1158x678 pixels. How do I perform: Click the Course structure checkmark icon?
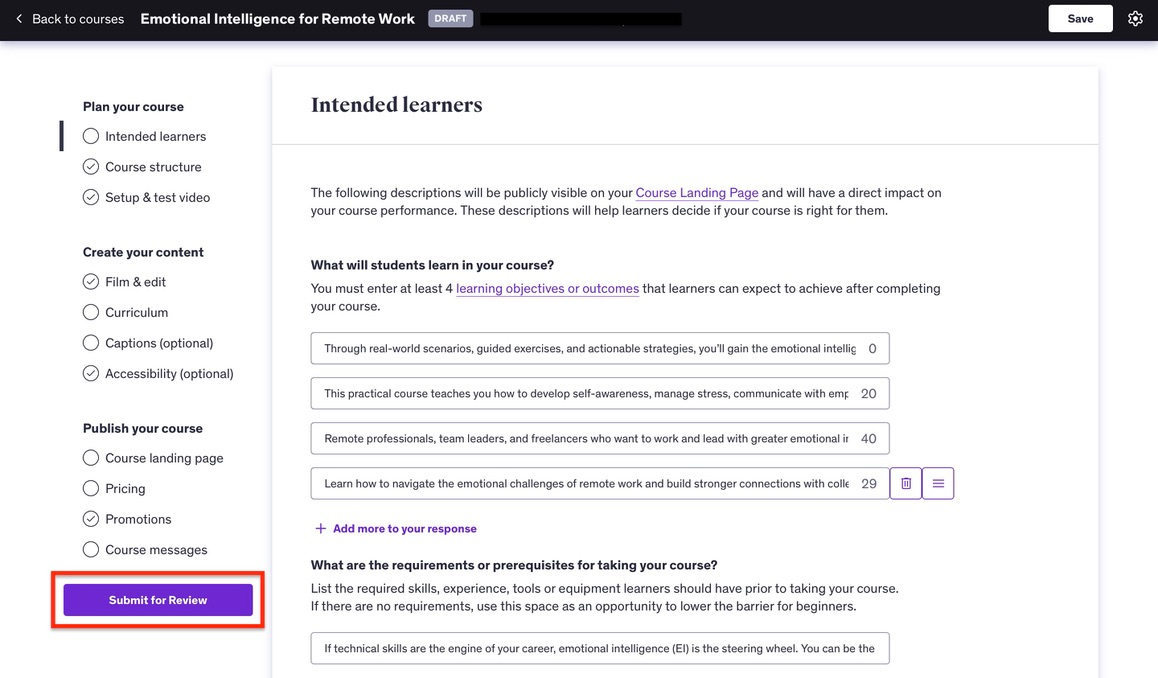coord(91,167)
